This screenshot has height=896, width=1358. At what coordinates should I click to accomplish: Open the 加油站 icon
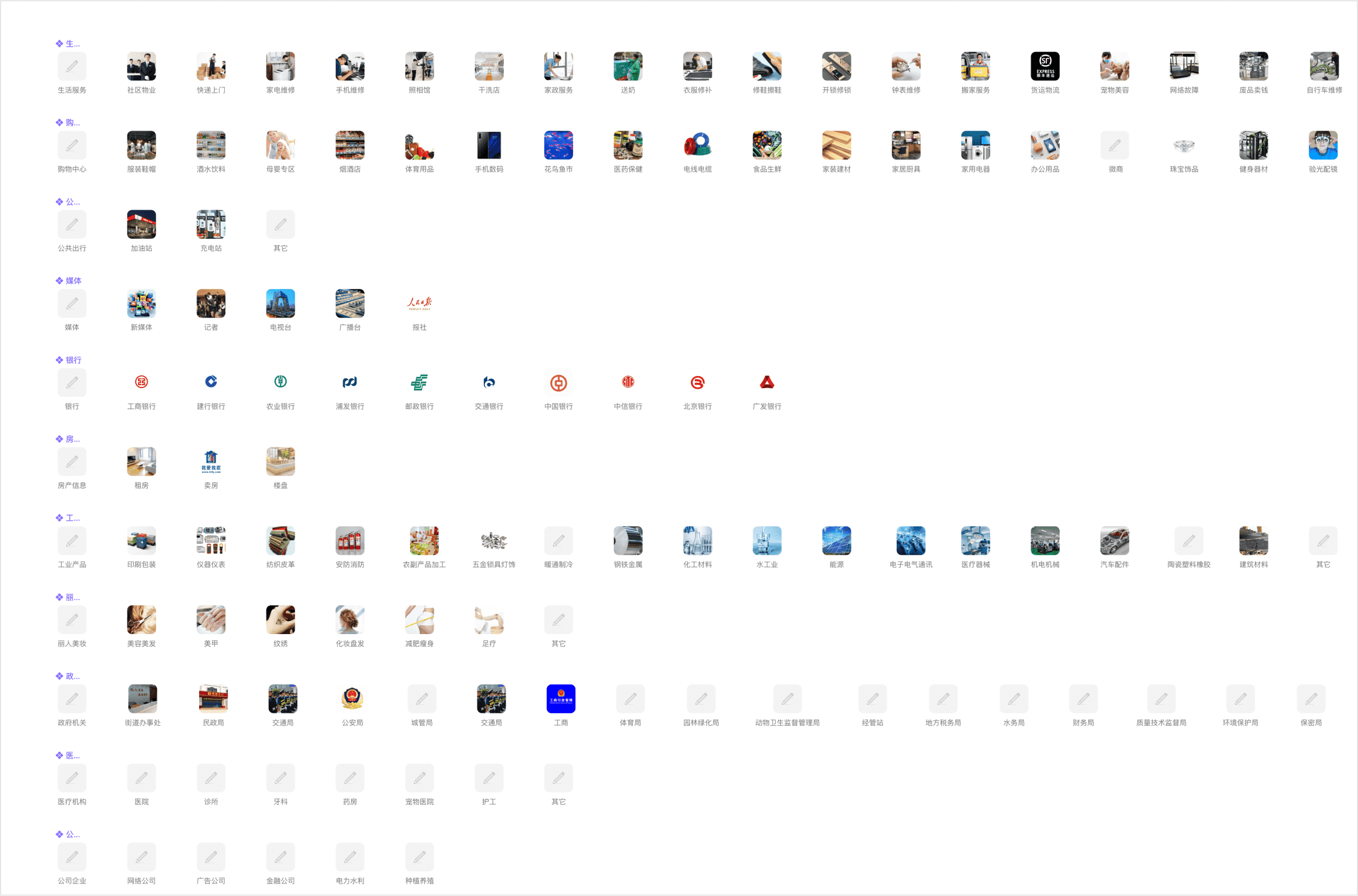(x=141, y=224)
